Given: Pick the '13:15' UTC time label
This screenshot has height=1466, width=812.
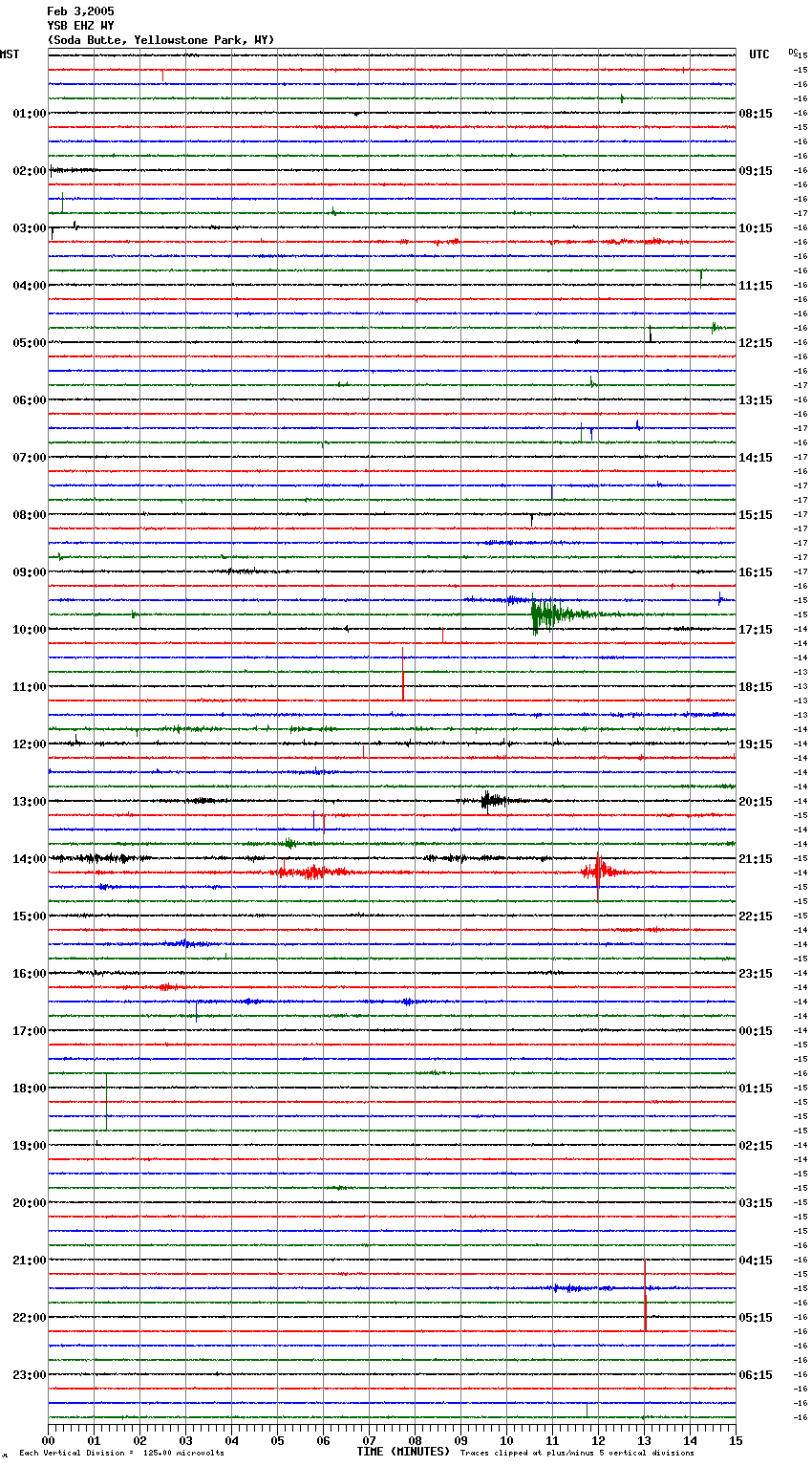Looking at the screenshot, I should pos(756,400).
